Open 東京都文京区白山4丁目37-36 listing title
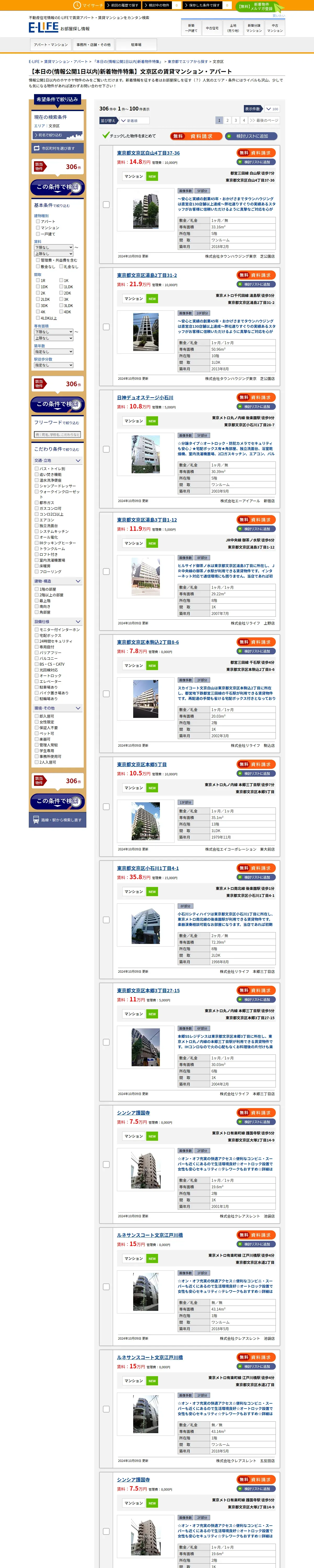 148,153
